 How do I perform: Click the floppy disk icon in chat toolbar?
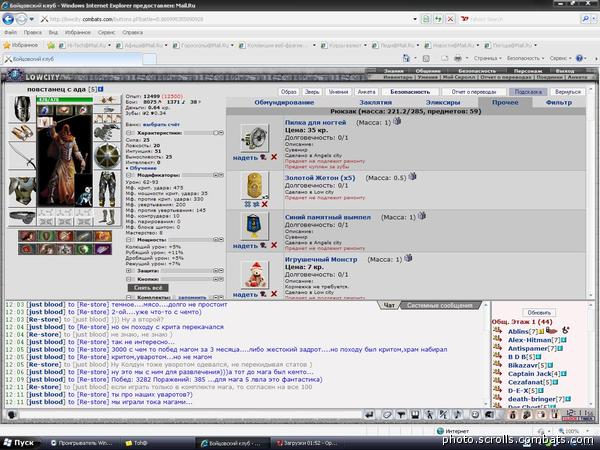415,415
